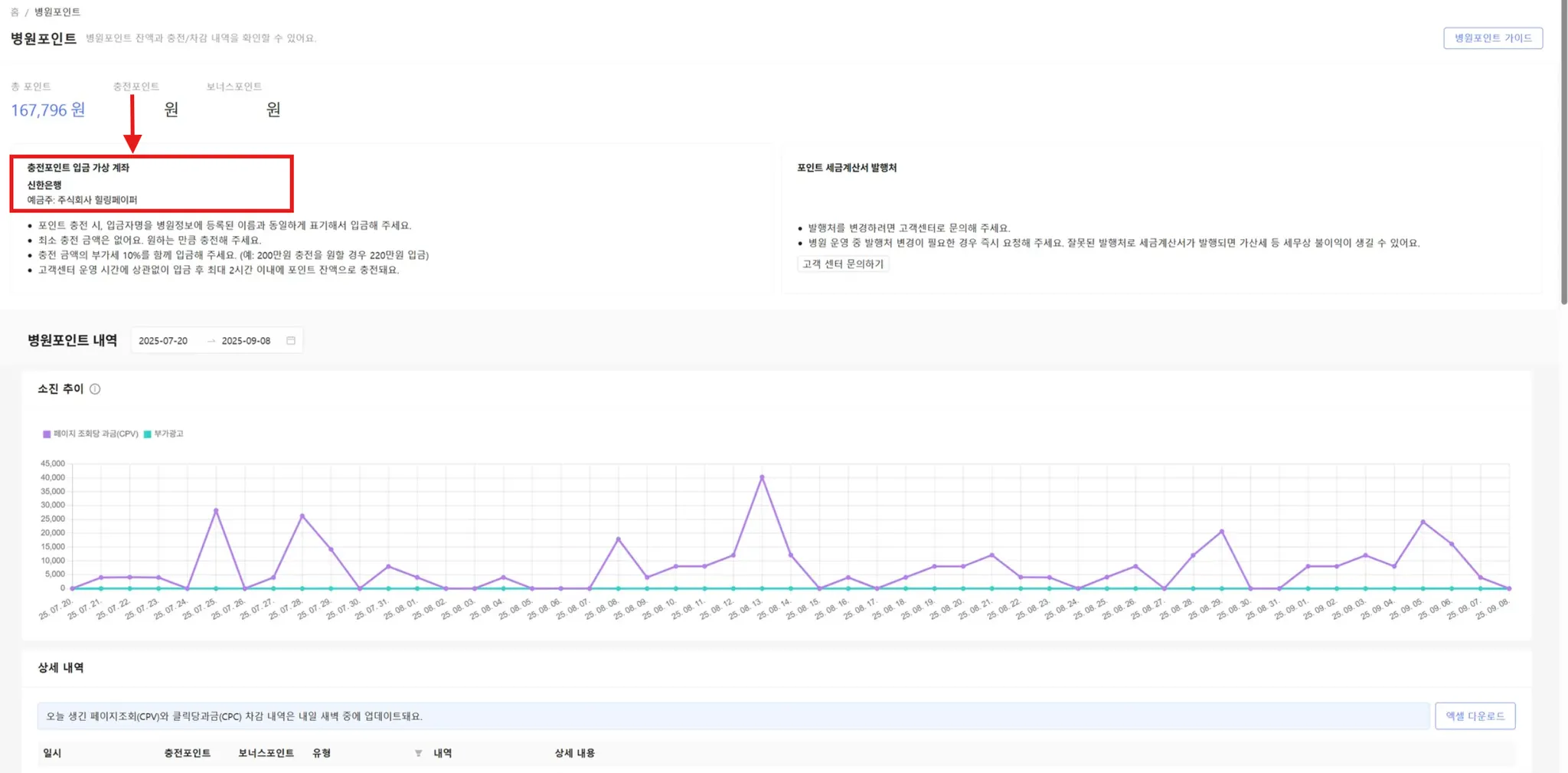Open the 병원포인트 가이드 button
The image size is (1568, 773).
(x=1493, y=38)
